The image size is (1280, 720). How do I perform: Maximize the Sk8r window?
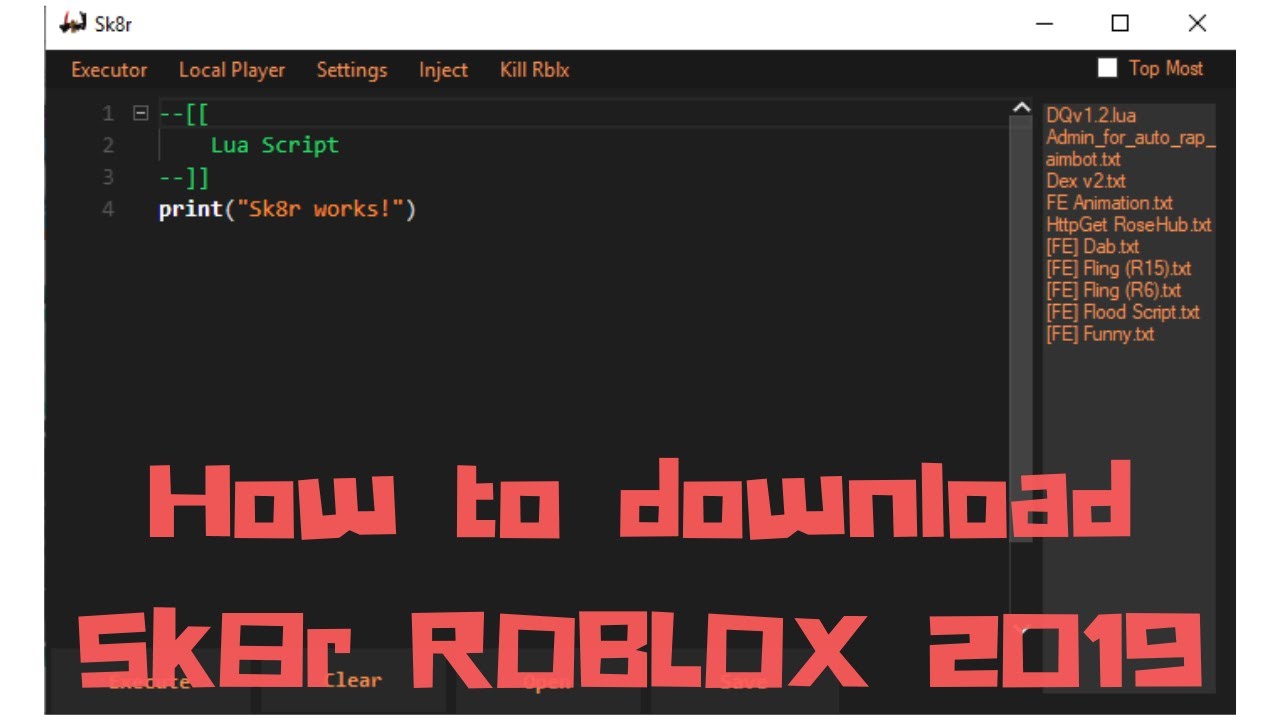1120,24
